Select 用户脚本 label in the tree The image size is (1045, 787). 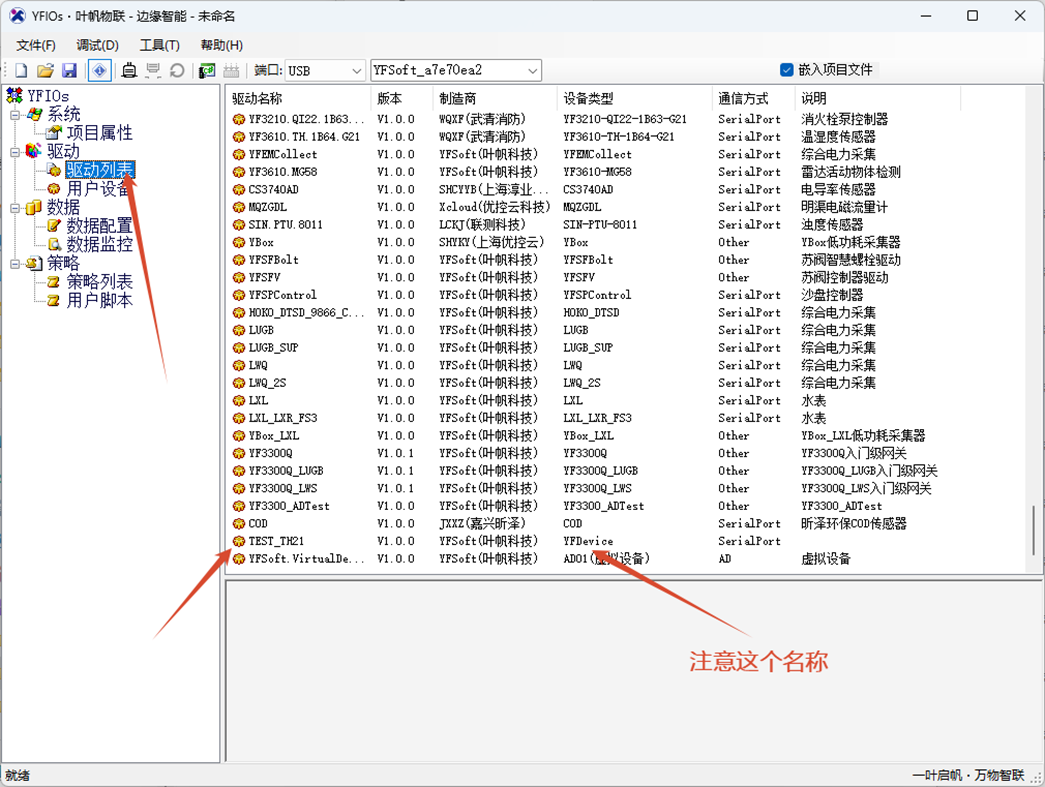(99, 301)
